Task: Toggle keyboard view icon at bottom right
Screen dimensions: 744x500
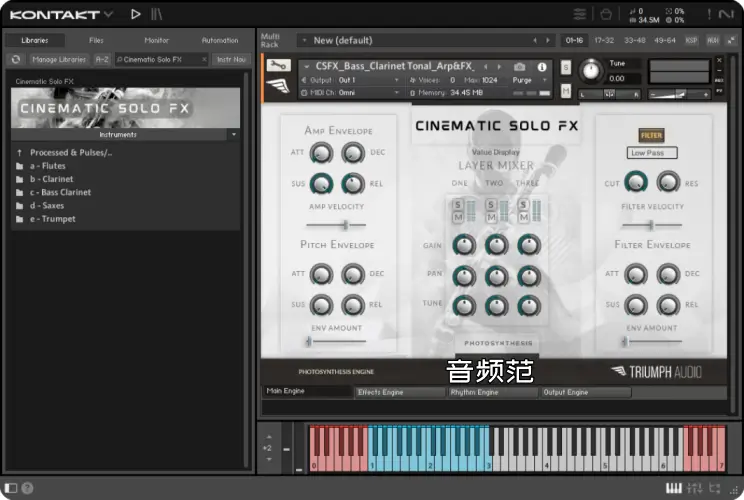Action: tap(673, 488)
